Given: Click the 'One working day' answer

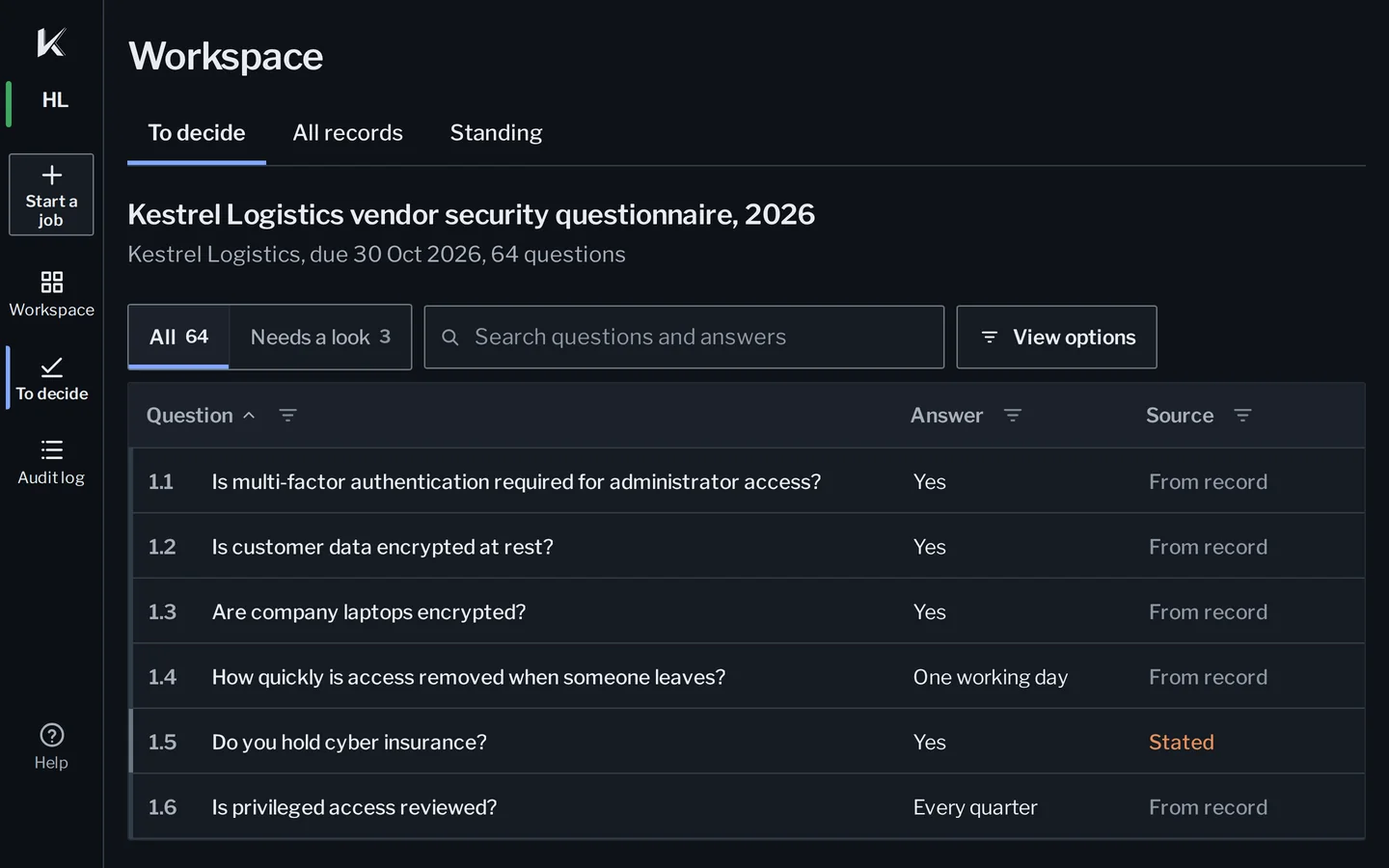Looking at the screenshot, I should (991, 677).
